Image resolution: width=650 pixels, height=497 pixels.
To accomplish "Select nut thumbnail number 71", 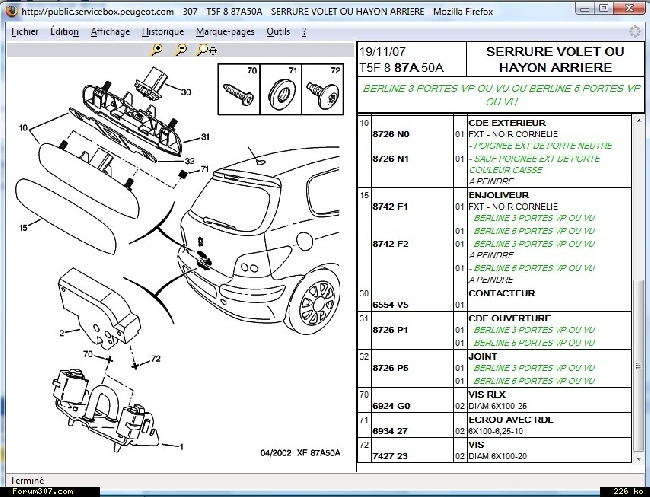I will pos(281,89).
